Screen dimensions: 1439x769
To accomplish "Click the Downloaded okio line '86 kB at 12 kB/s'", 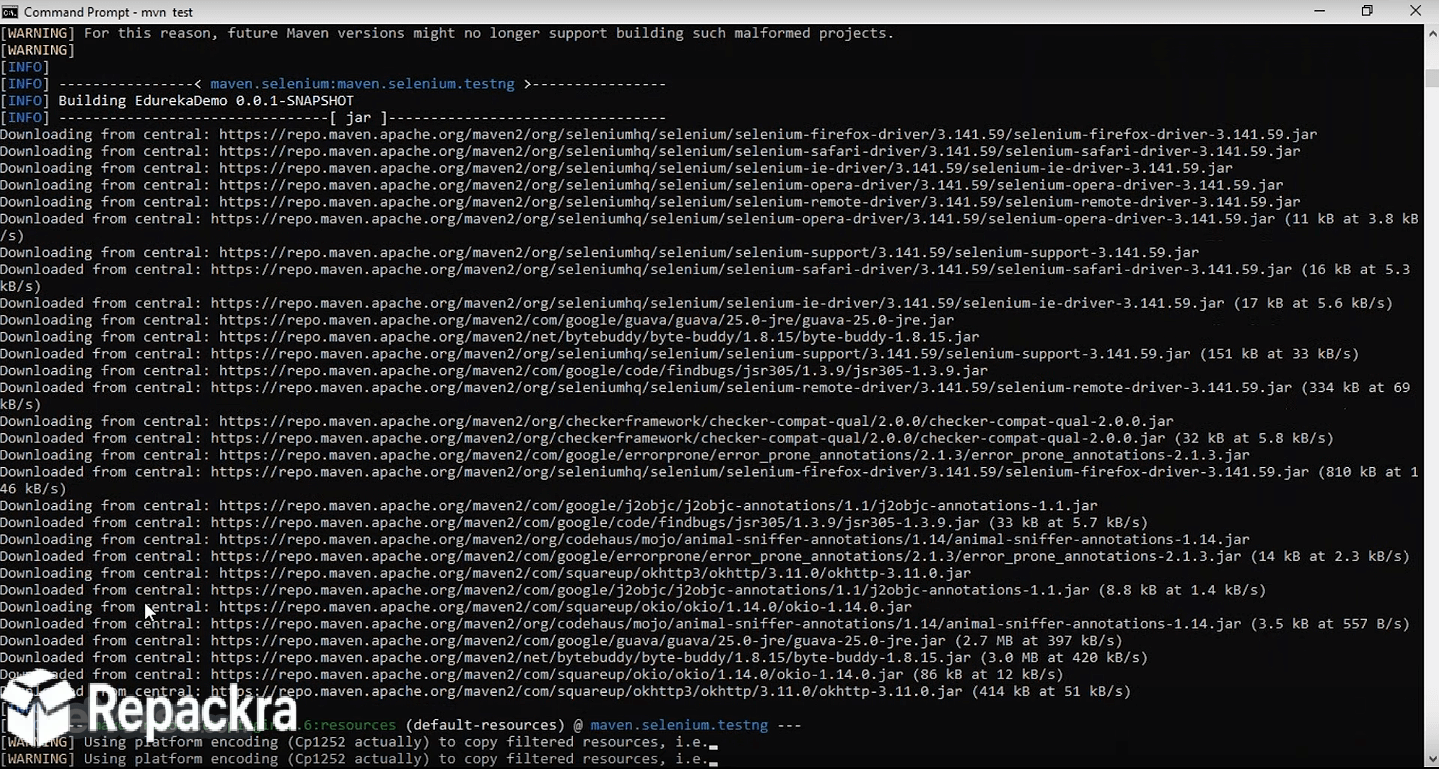I will point(532,674).
